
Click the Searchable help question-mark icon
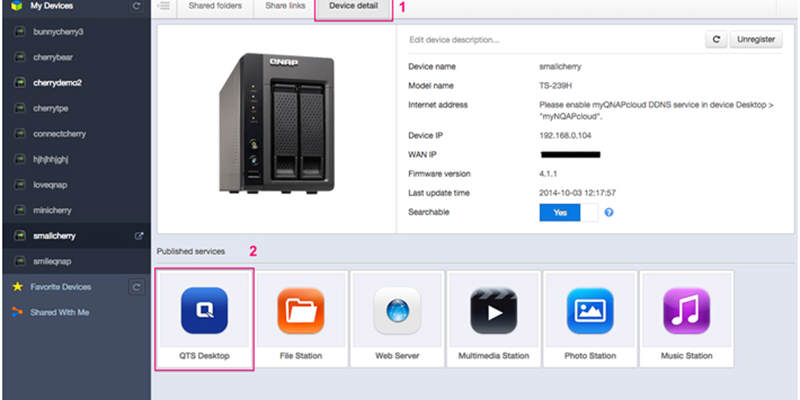click(609, 212)
